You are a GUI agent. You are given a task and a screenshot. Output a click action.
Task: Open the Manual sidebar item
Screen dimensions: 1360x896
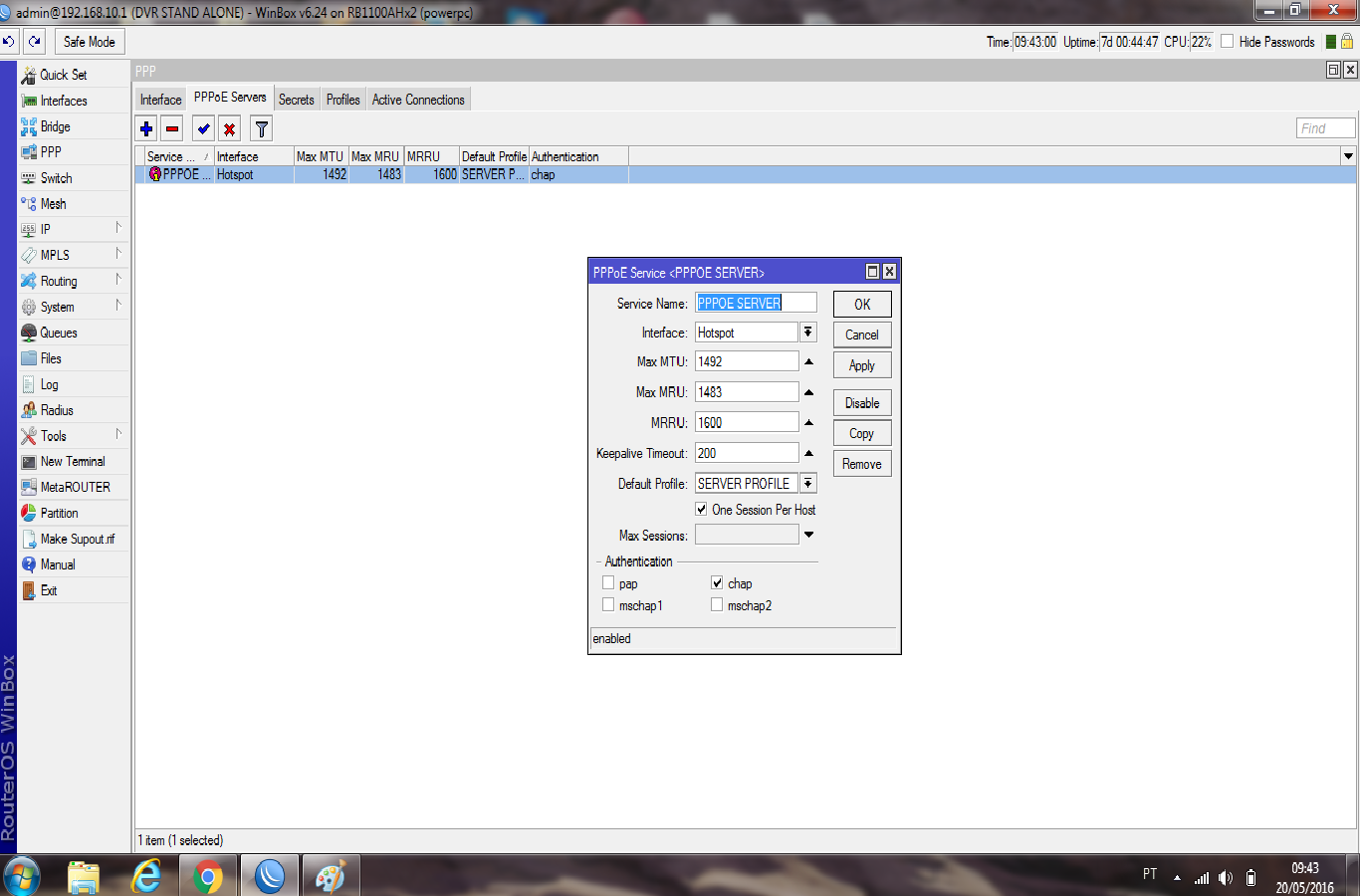tap(58, 564)
